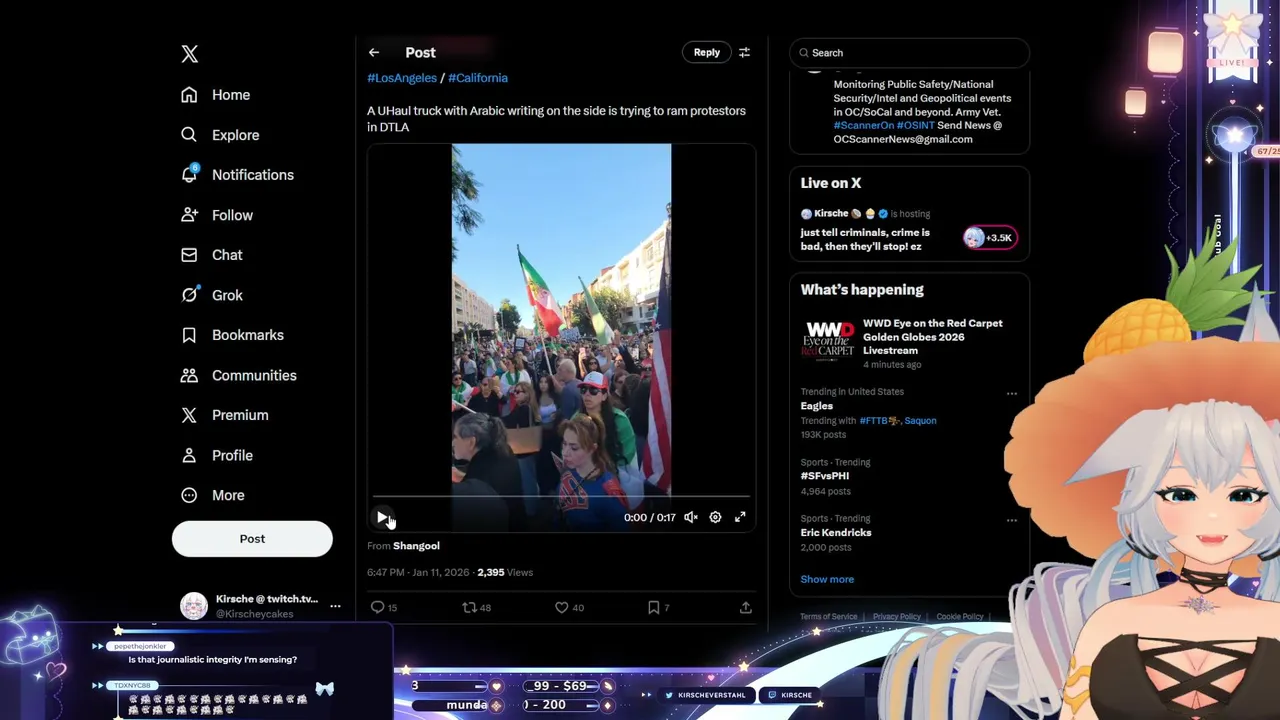Click the Explore magnifier icon
The height and width of the screenshot is (720, 1280).
[x=189, y=135]
